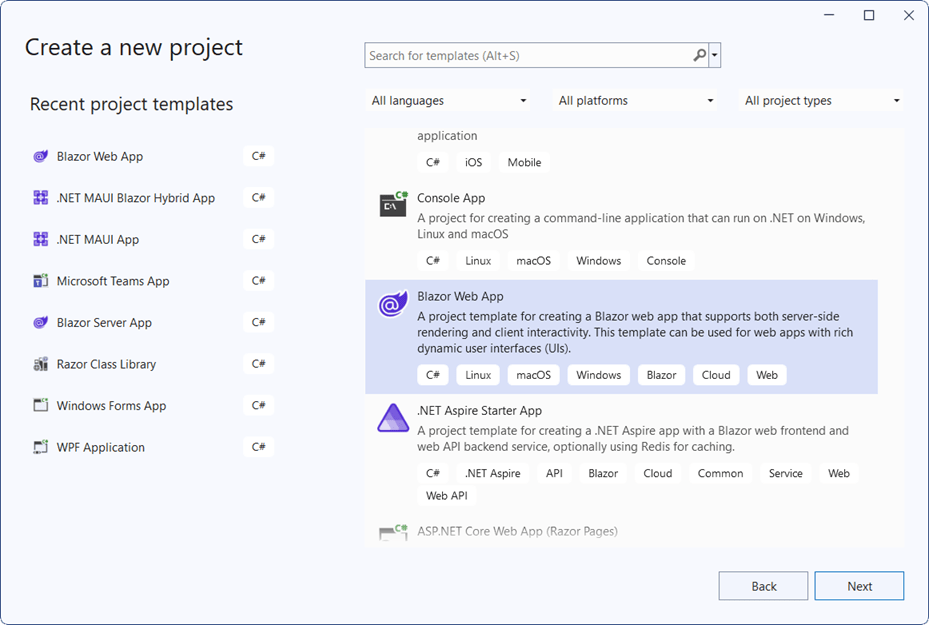This screenshot has height=625, width=929.
Task: Open the search options dropdown arrow
Action: point(716,55)
